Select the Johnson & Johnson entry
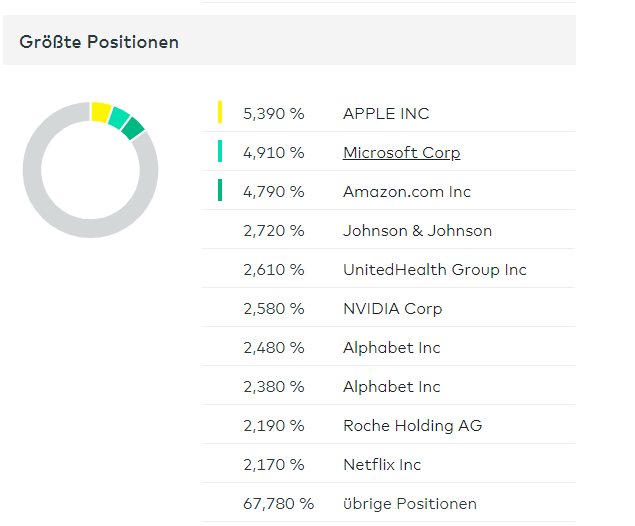 pos(417,231)
